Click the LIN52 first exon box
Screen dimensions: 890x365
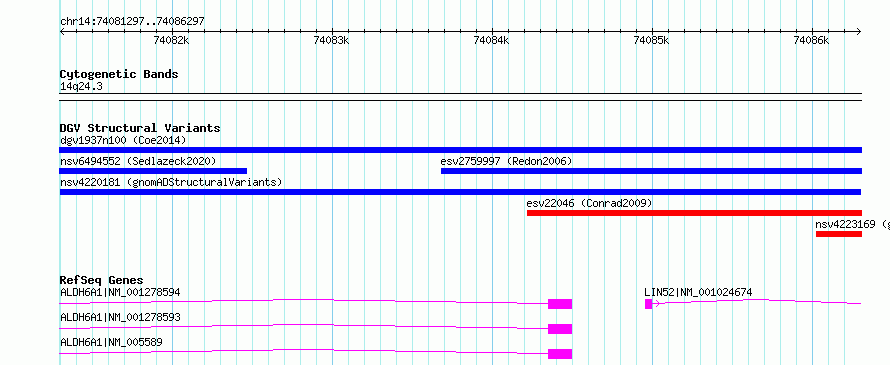(649, 304)
